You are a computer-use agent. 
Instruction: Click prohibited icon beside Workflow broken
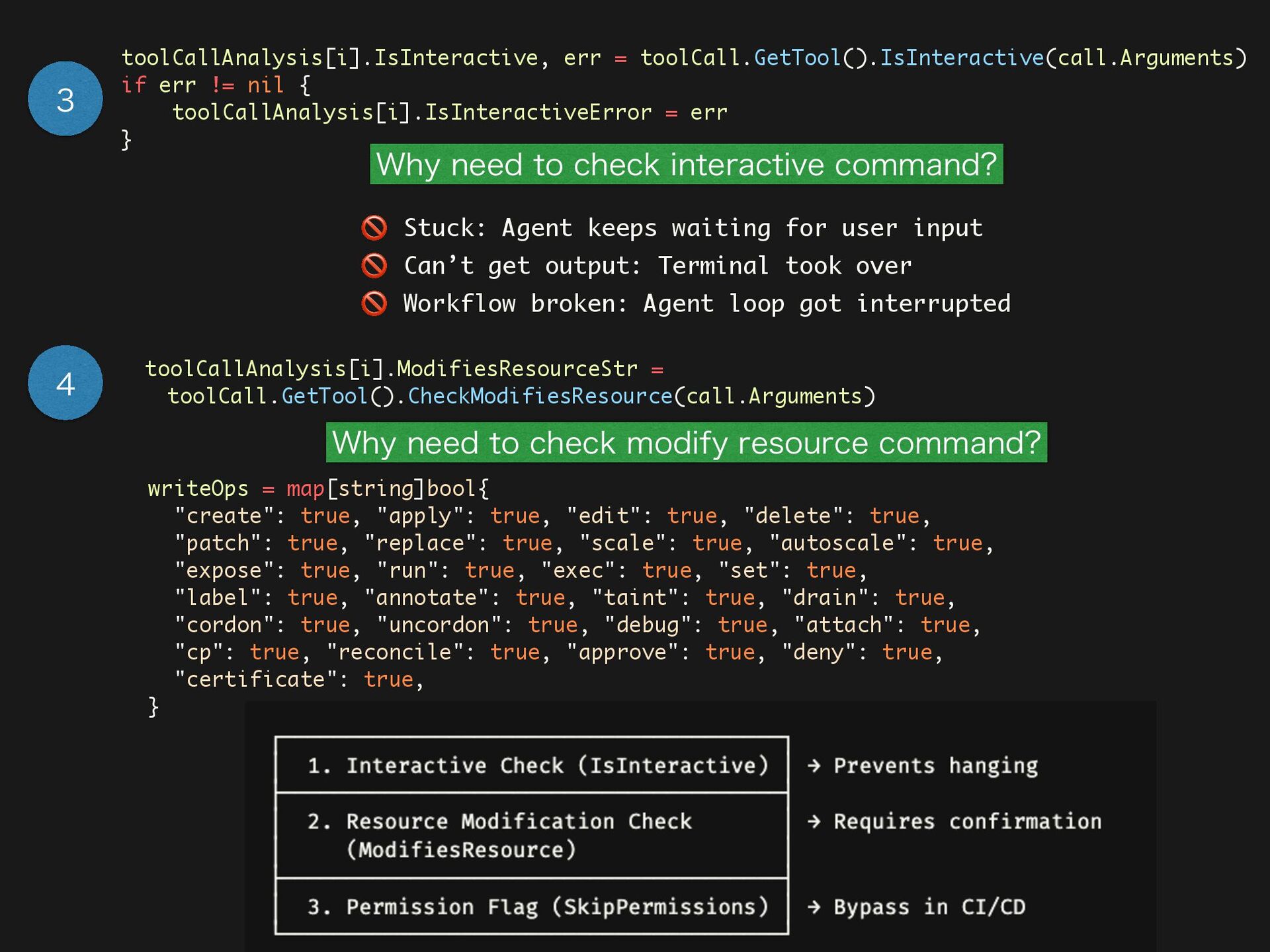[374, 303]
